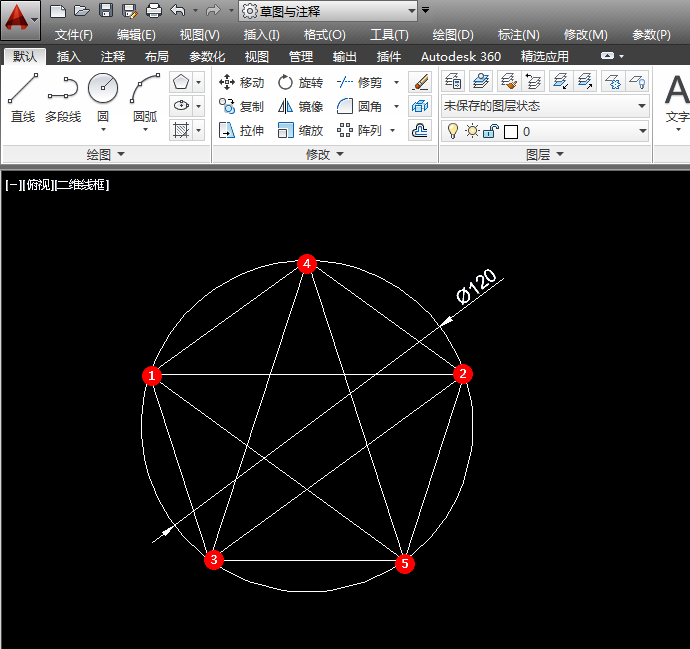Viewport: 690px width, 649px height.
Task: Open the workspace dropdown 草图与注释
Action: (328, 11)
